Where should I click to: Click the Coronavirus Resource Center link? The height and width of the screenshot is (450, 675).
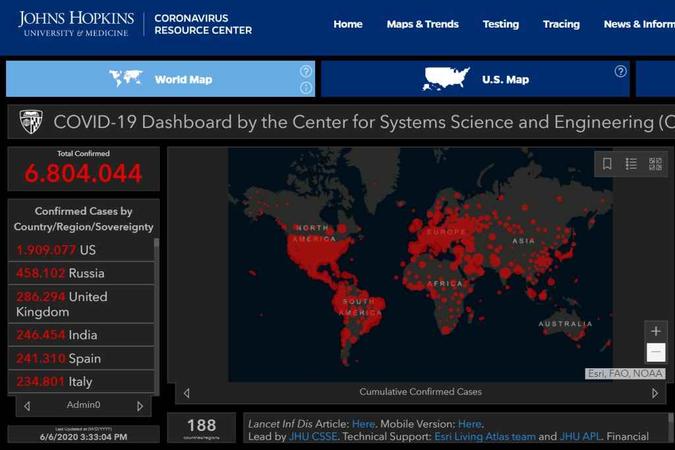click(203, 24)
